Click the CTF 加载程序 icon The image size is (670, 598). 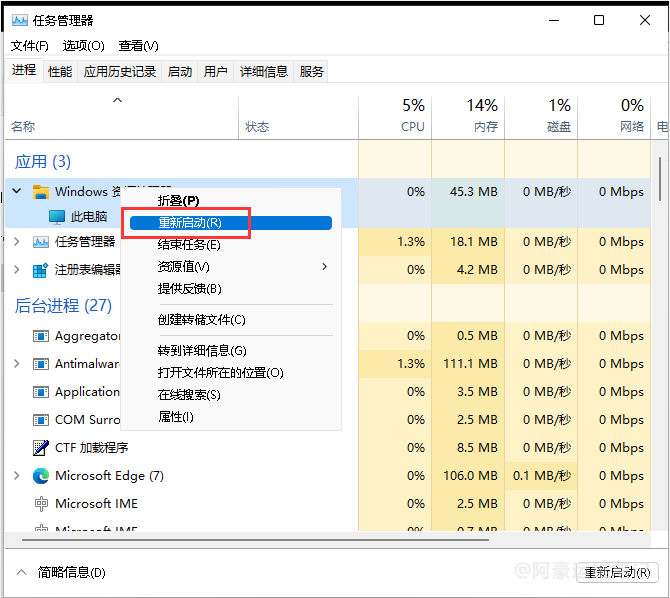point(41,448)
